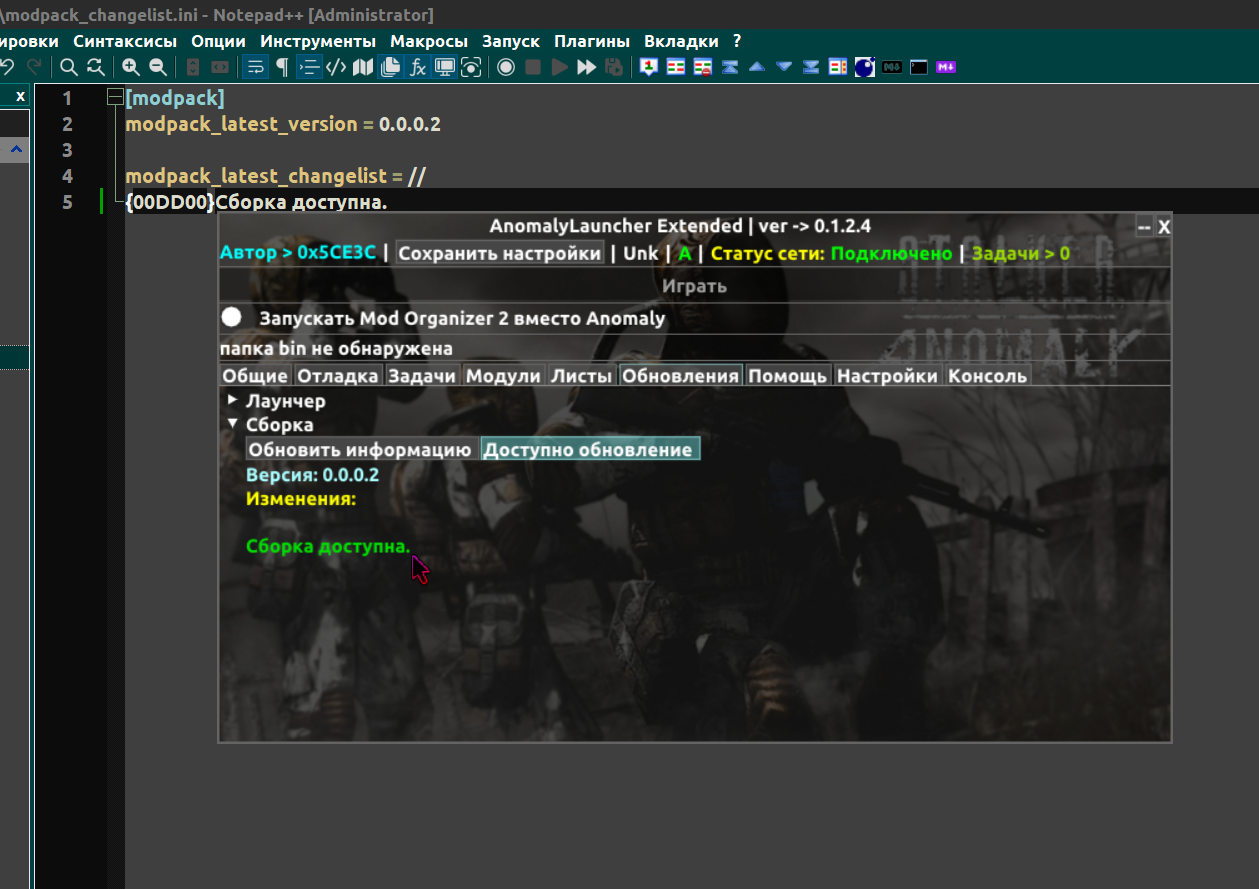
Task: Switch to the Настройки tab
Action: [887, 376]
